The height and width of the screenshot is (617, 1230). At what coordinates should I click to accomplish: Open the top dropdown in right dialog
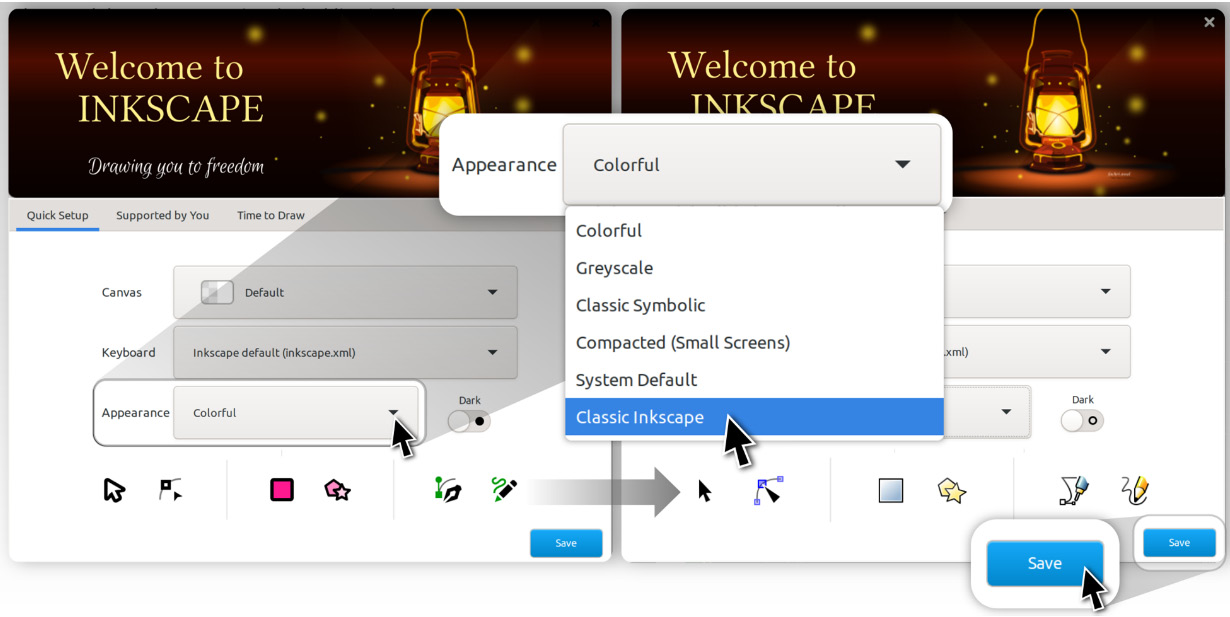[1037, 291]
